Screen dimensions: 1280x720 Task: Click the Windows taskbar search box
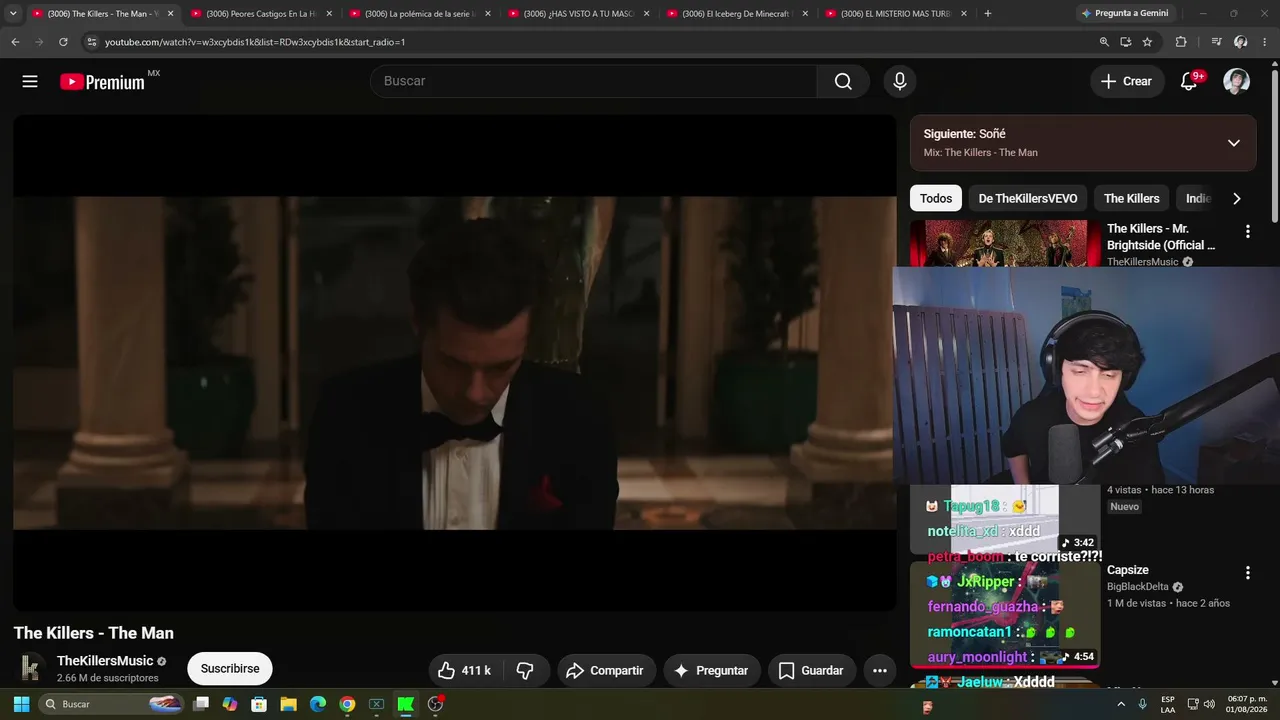coord(113,704)
